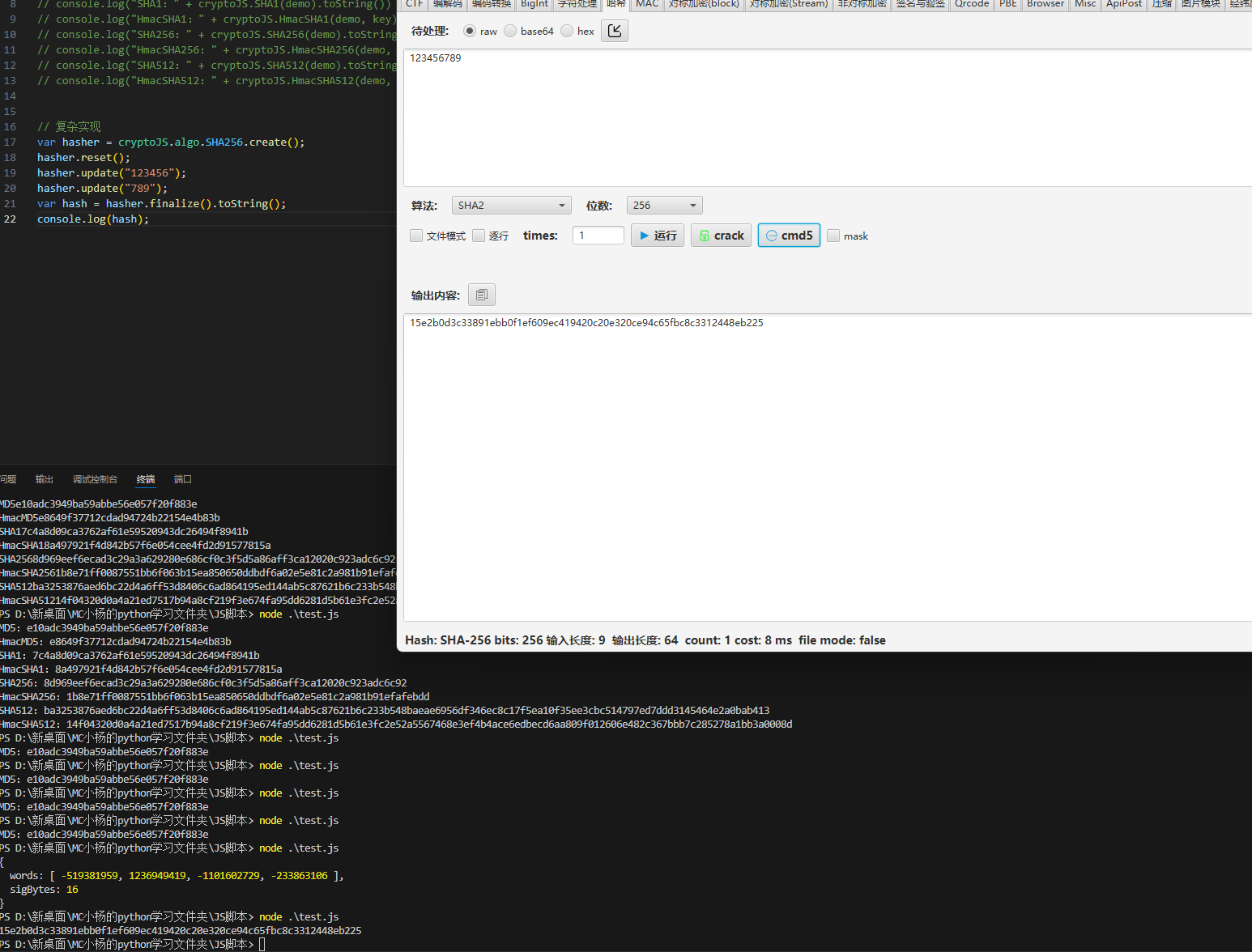1252x952 pixels.
Task: Click the import input arrow icon button
Action: click(615, 31)
